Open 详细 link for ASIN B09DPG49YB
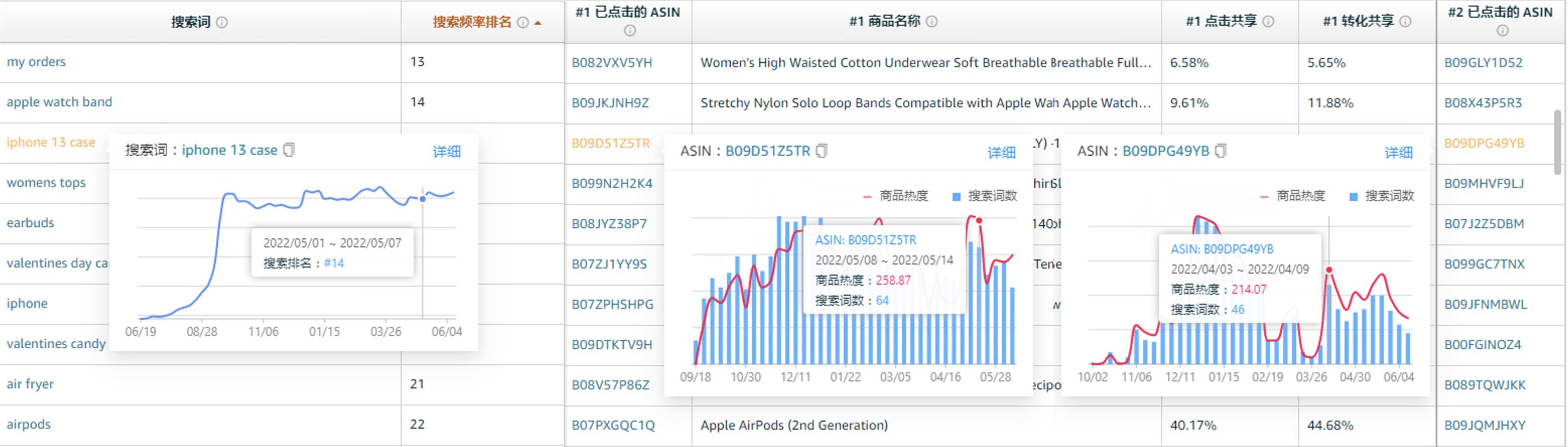The width and height of the screenshot is (1568, 447). [x=1398, y=153]
